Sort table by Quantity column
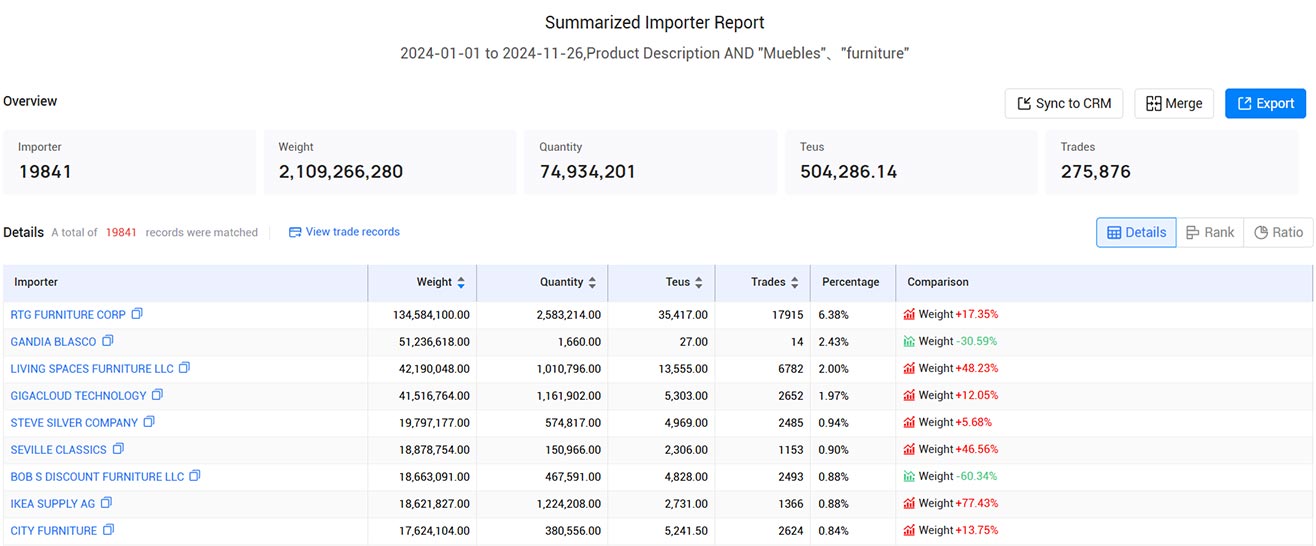1316x546 pixels. [x=592, y=283]
